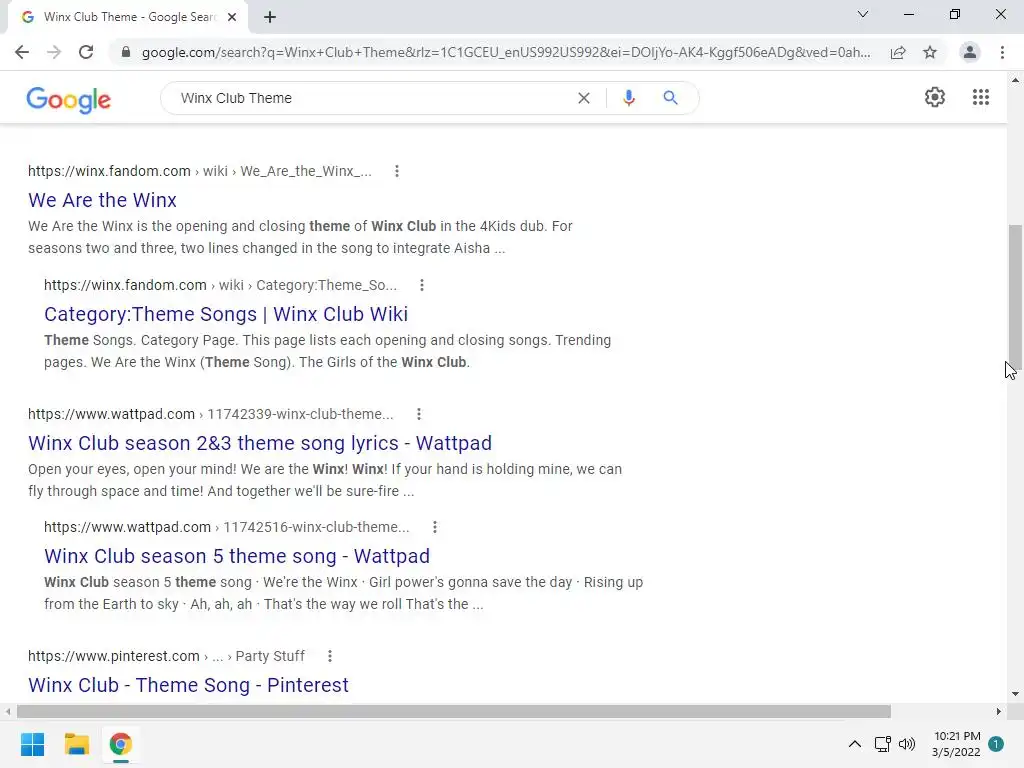Open Category:Theme Songs | Winx Club Wiki

[x=226, y=314]
